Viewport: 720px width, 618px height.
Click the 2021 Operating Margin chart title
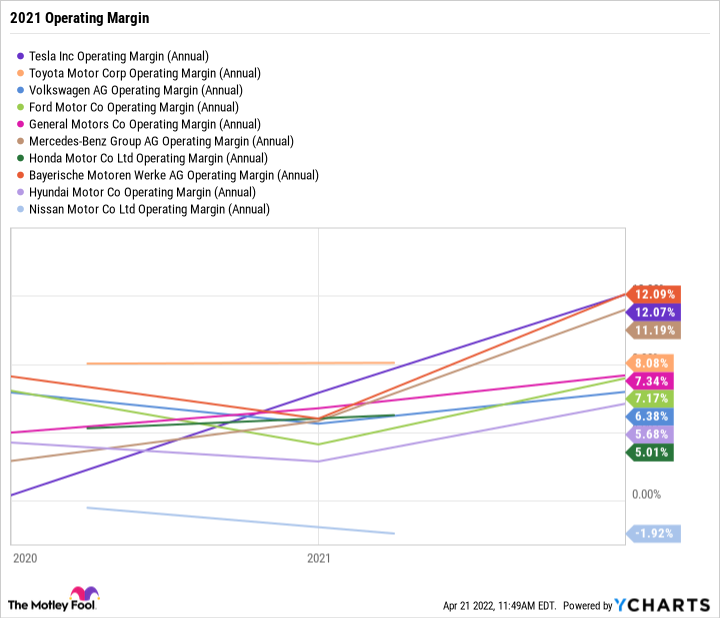coord(73,19)
